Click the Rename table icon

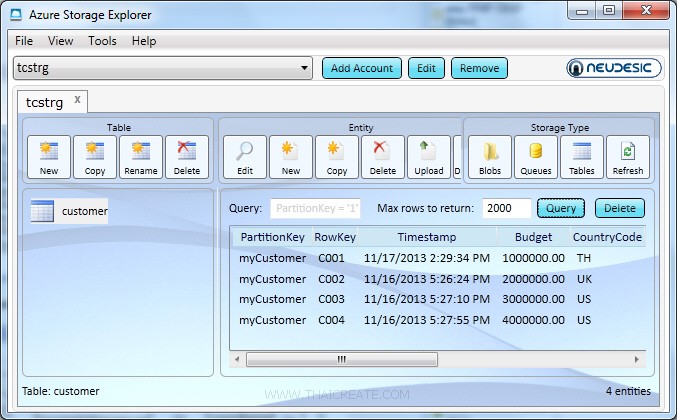(x=141, y=157)
